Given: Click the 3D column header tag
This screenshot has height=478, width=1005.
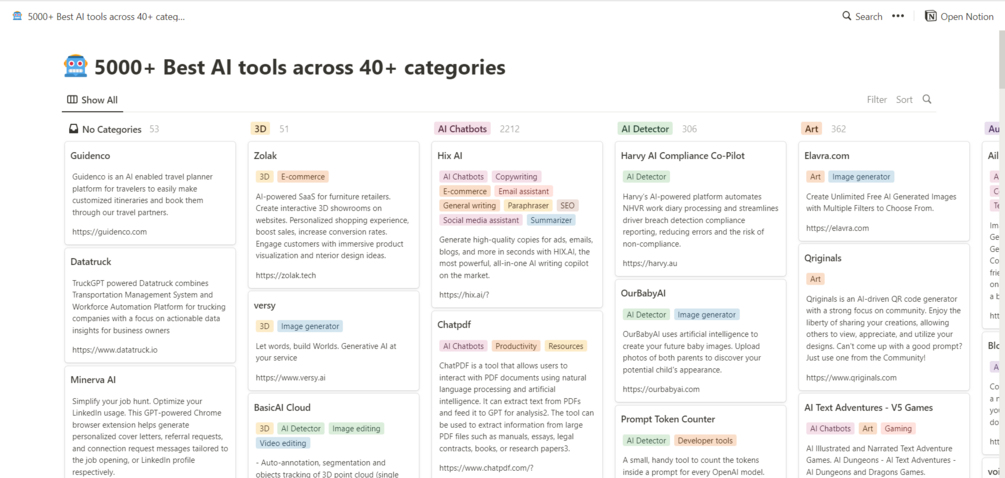Looking at the screenshot, I should coord(260,129).
